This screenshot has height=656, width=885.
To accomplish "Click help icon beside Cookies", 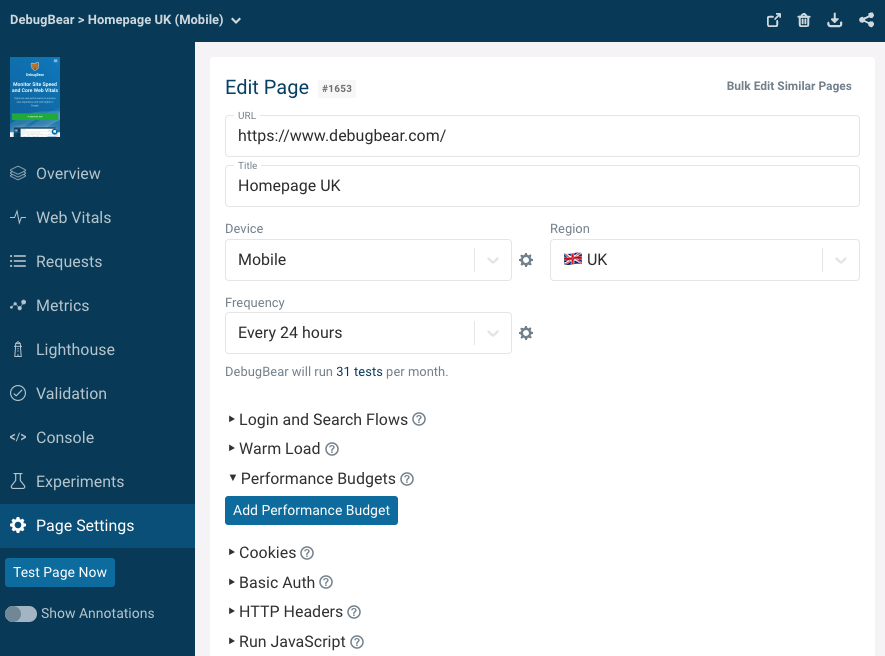I will (x=307, y=553).
